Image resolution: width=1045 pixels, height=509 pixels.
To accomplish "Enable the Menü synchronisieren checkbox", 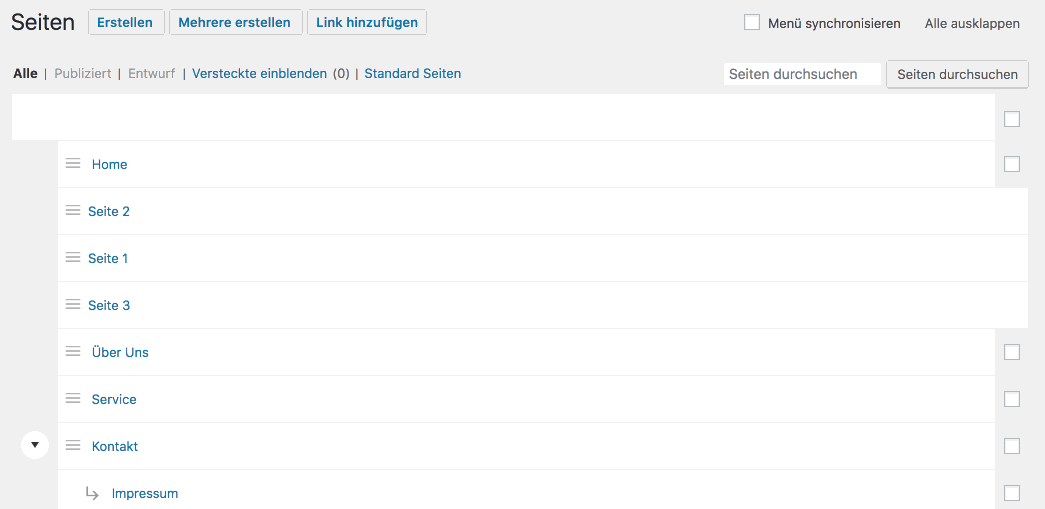I will pos(752,23).
